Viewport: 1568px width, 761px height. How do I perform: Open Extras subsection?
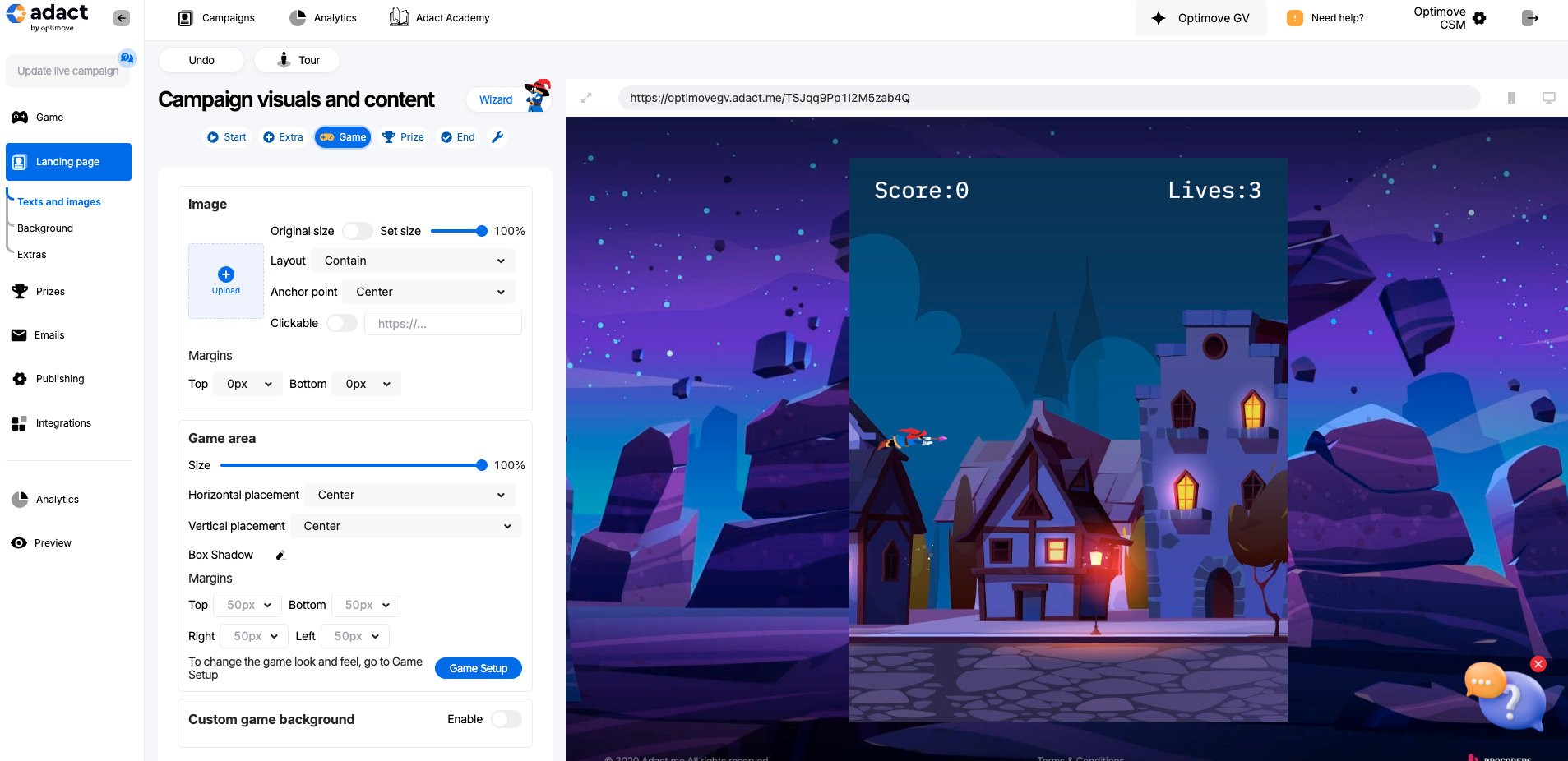point(32,255)
